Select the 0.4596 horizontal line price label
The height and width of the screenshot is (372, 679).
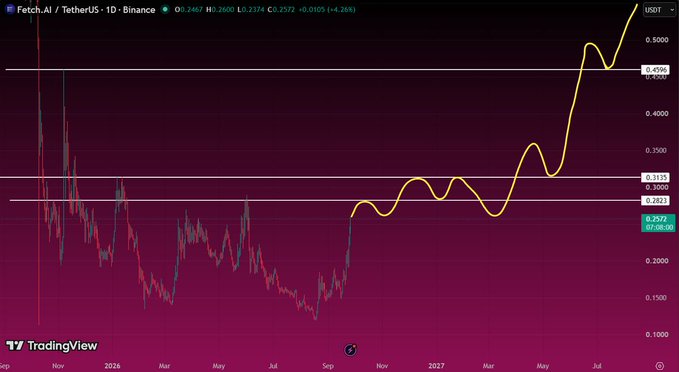tap(656, 69)
